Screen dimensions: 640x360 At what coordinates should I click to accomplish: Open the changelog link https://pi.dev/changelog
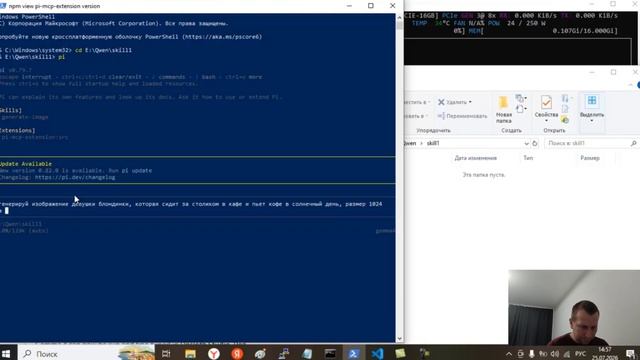(x=75, y=177)
